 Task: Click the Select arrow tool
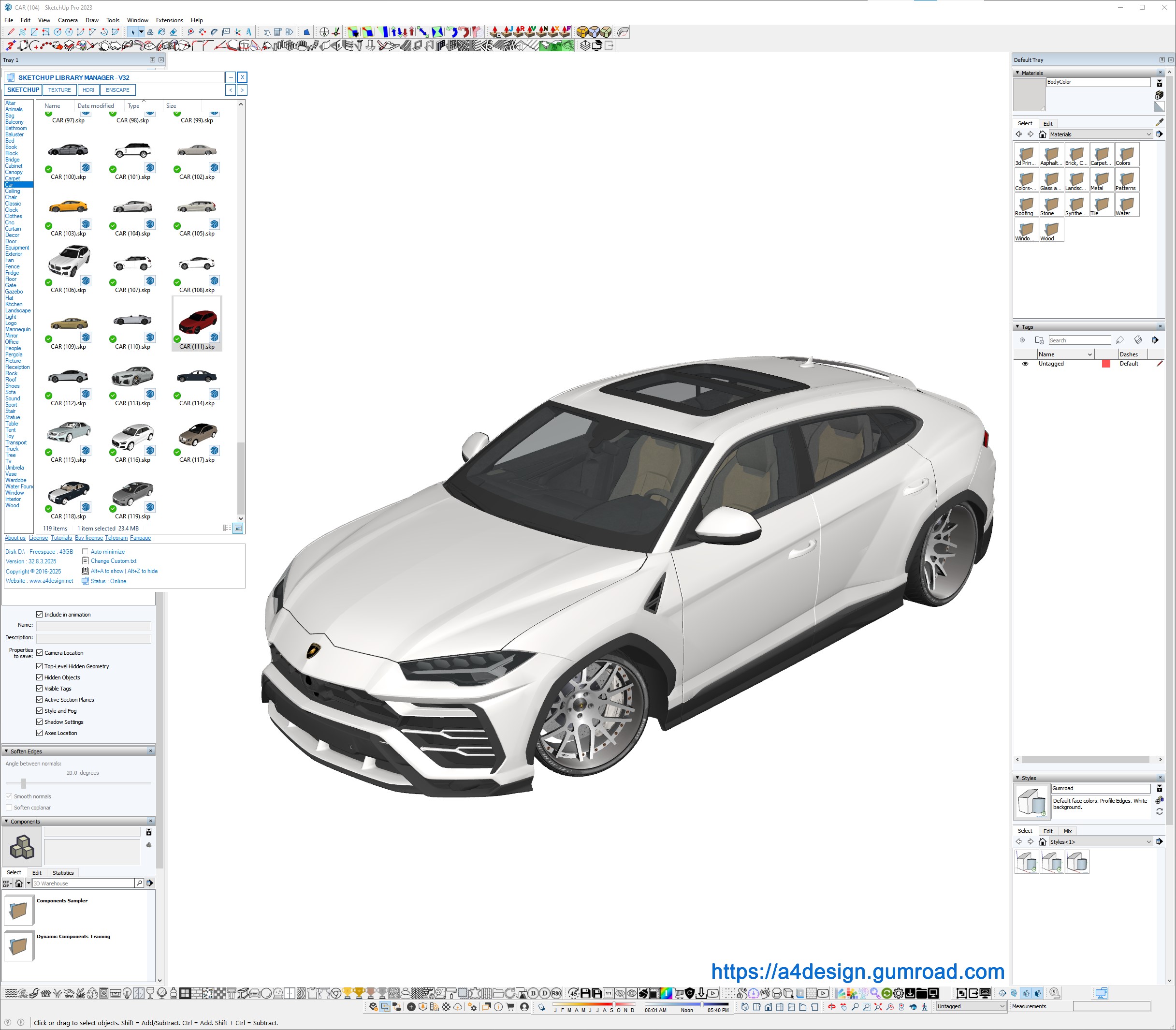pyautogui.click(x=133, y=32)
